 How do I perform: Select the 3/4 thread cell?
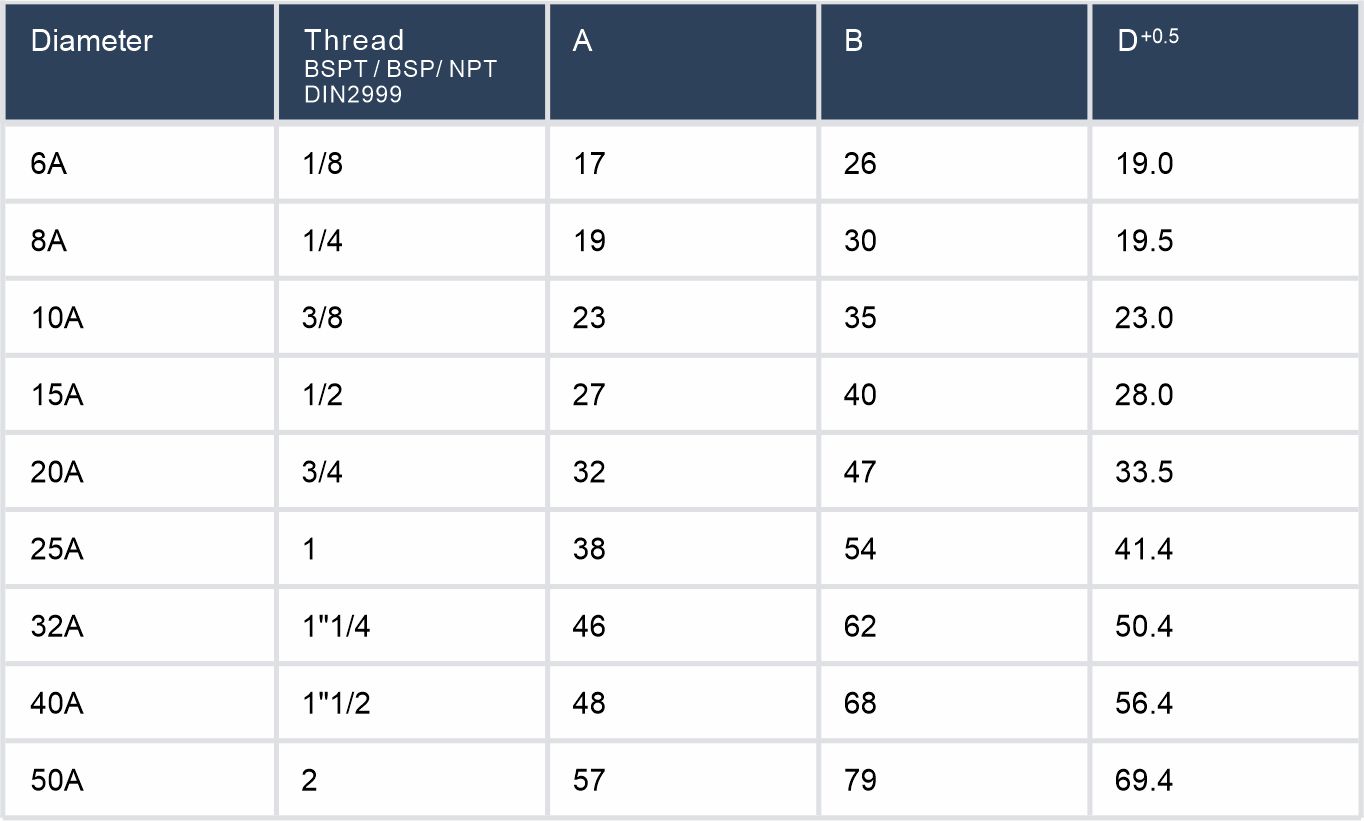click(322, 472)
